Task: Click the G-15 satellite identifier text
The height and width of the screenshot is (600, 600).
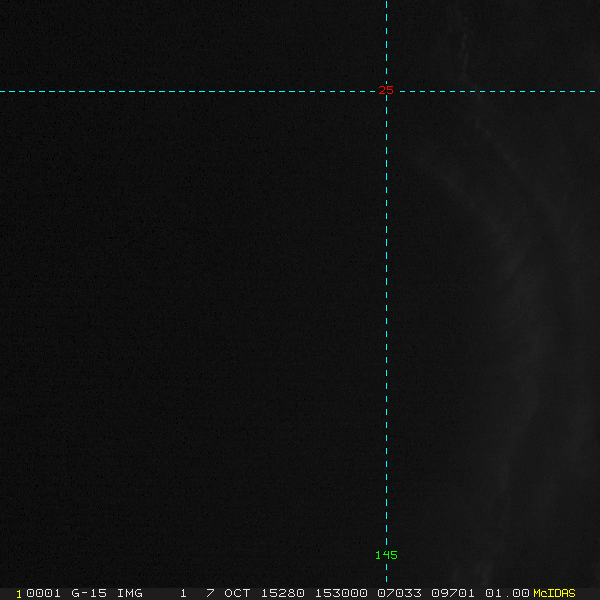Action: pos(89,593)
